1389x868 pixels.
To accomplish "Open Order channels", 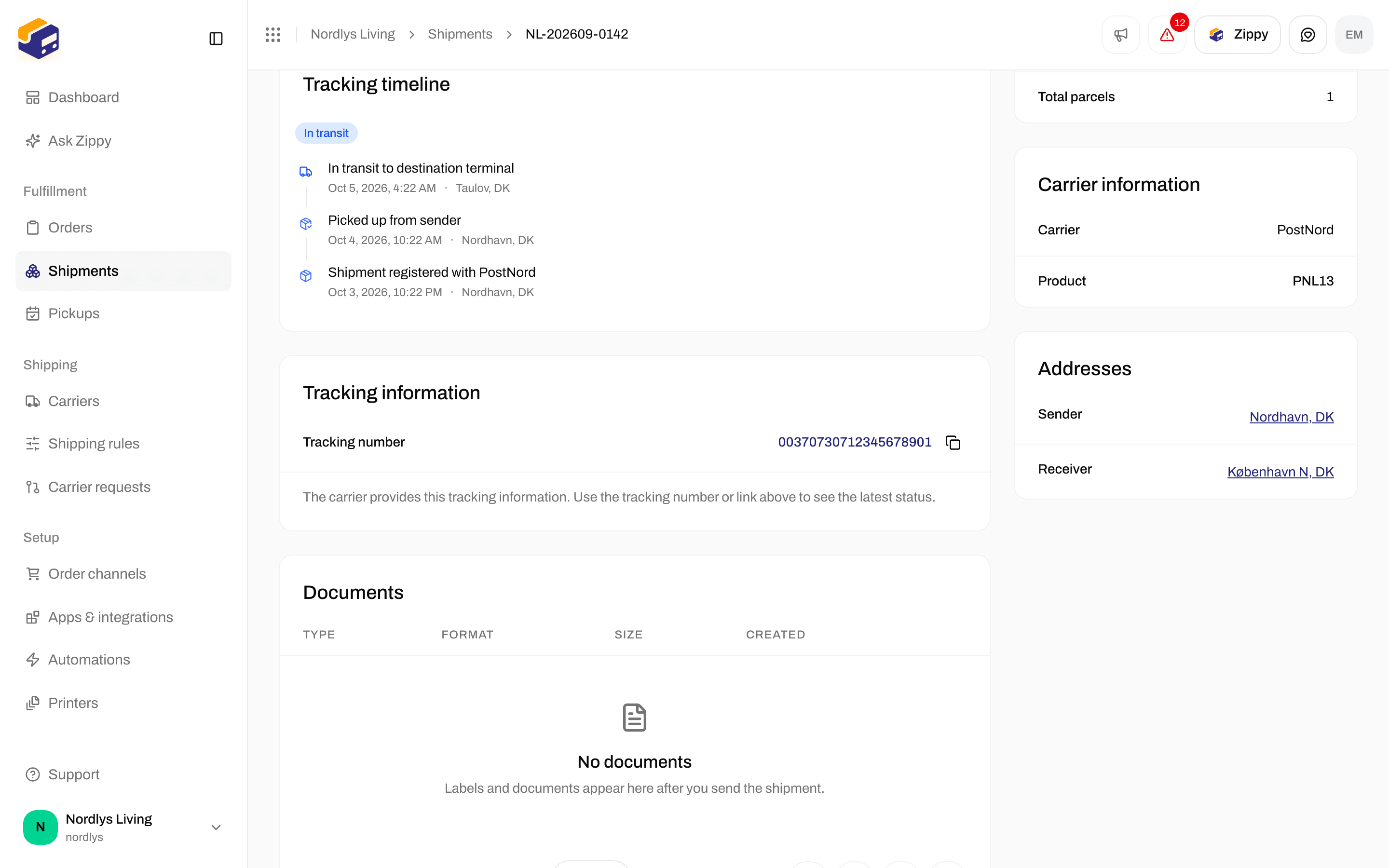I will (123, 573).
